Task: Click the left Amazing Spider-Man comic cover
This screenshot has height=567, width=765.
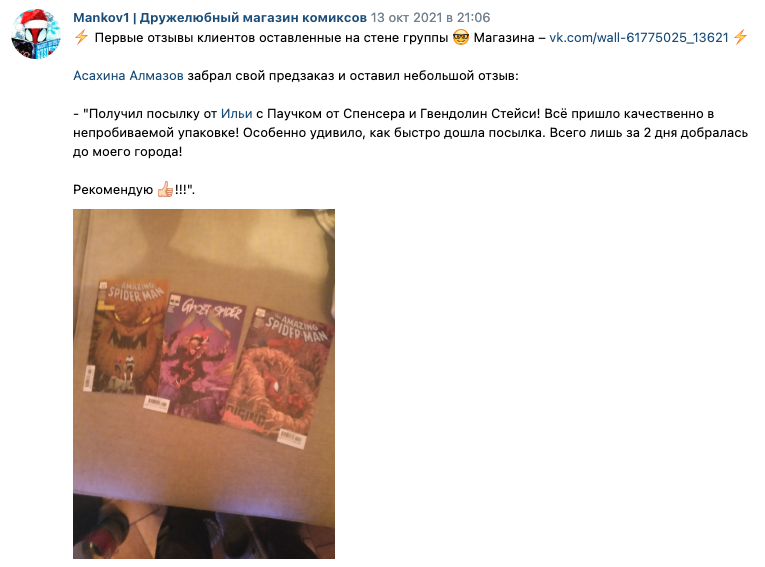Action: 128,336
